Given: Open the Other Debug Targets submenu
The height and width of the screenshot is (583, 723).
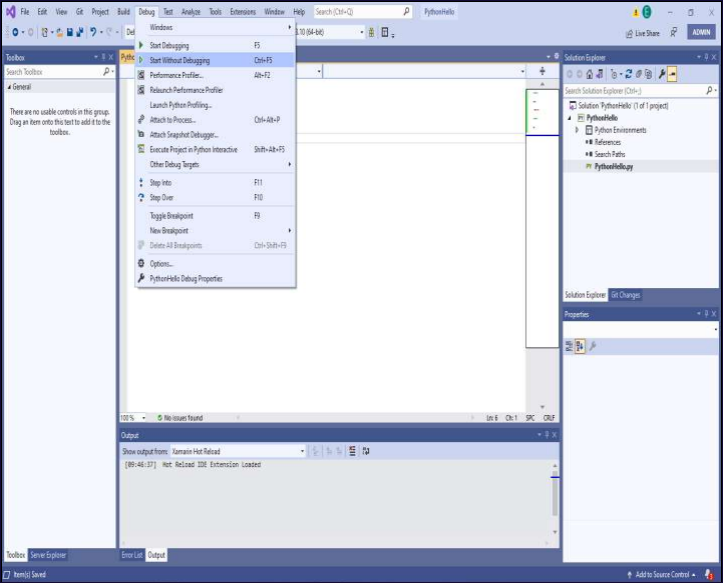Looking at the screenshot, I should click(215, 164).
